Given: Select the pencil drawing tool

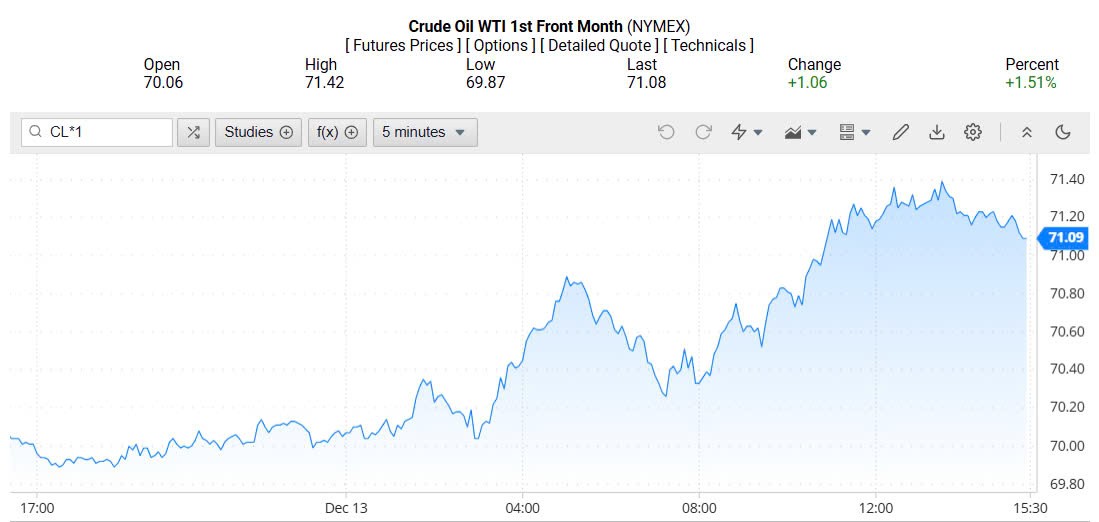Looking at the screenshot, I should [900, 132].
